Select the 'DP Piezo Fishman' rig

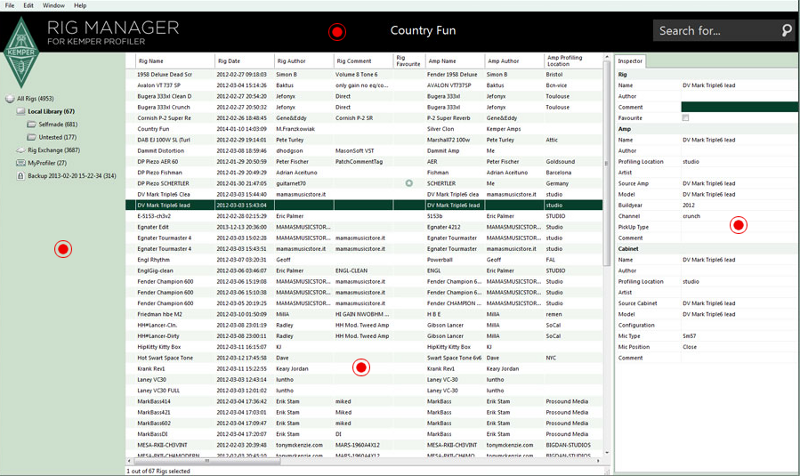[x=364, y=172]
